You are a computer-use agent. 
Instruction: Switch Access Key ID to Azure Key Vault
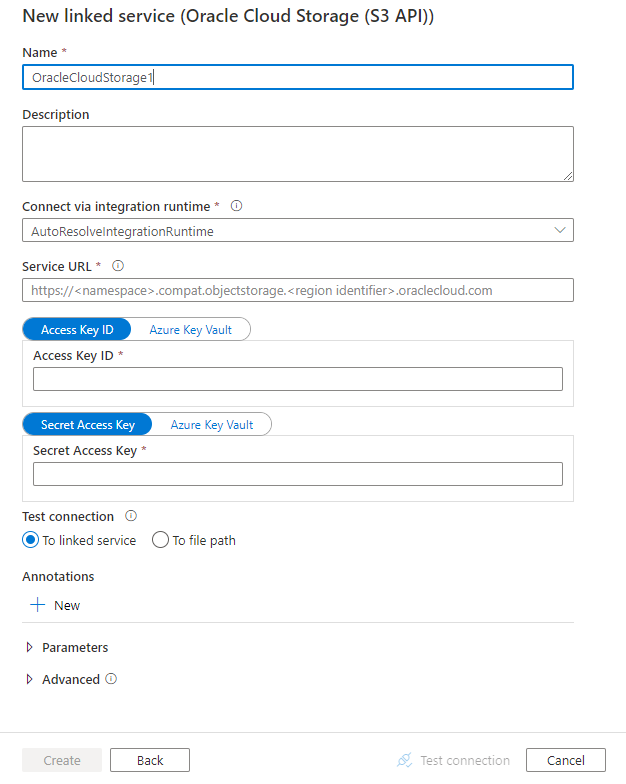click(191, 329)
